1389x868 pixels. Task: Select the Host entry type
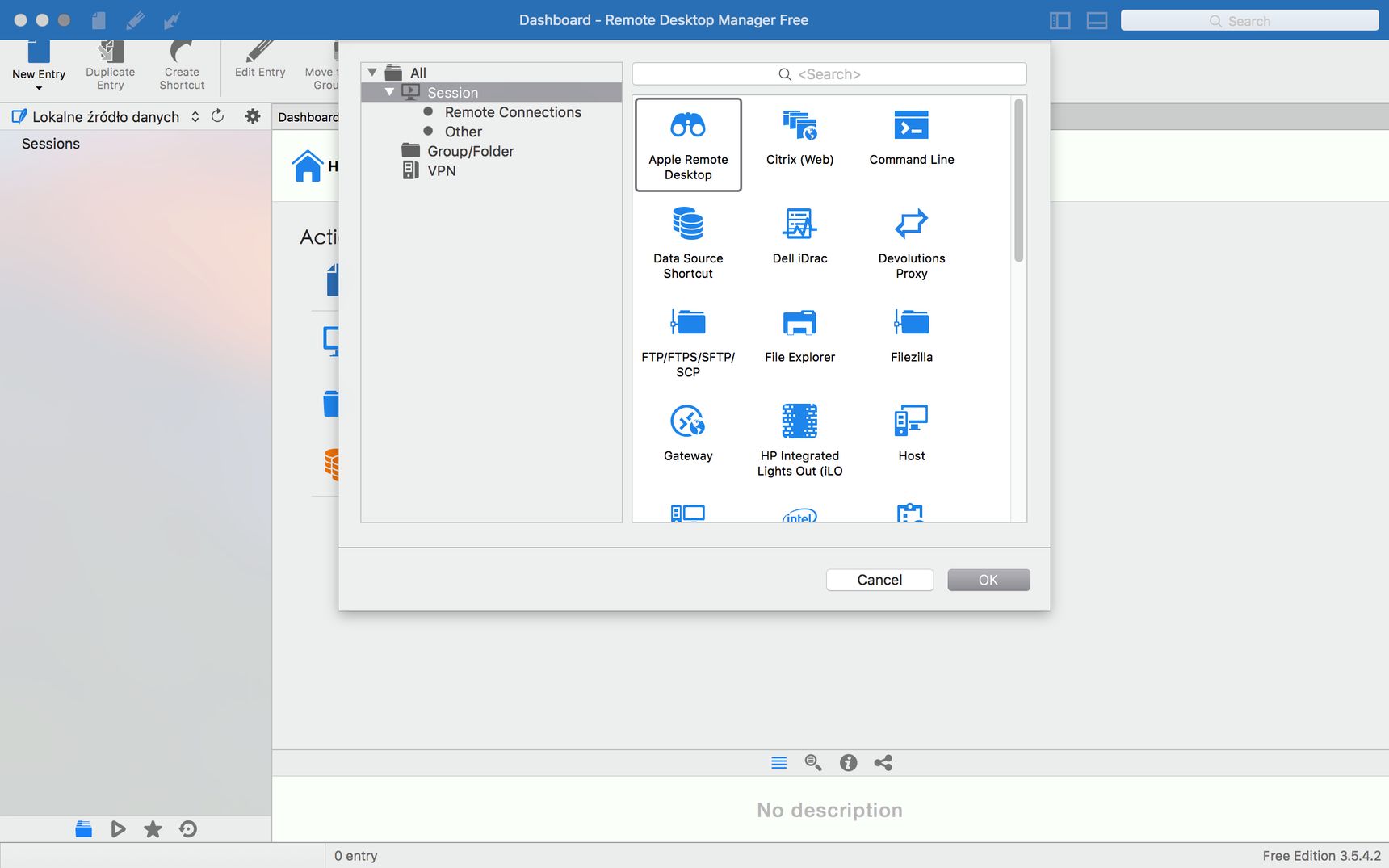click(912, 434)
